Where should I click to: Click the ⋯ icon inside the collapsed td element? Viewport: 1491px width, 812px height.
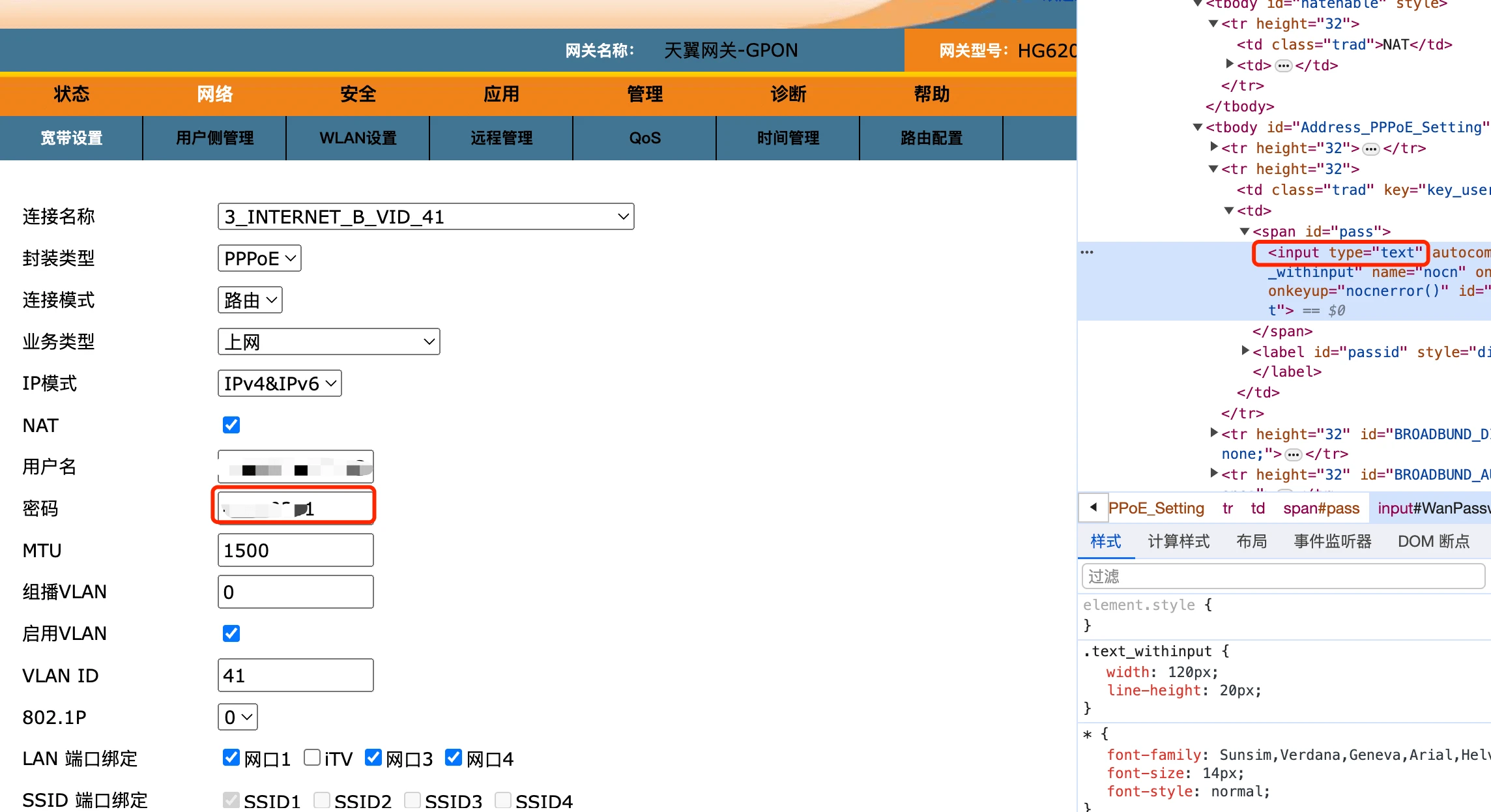(1282, 65)
